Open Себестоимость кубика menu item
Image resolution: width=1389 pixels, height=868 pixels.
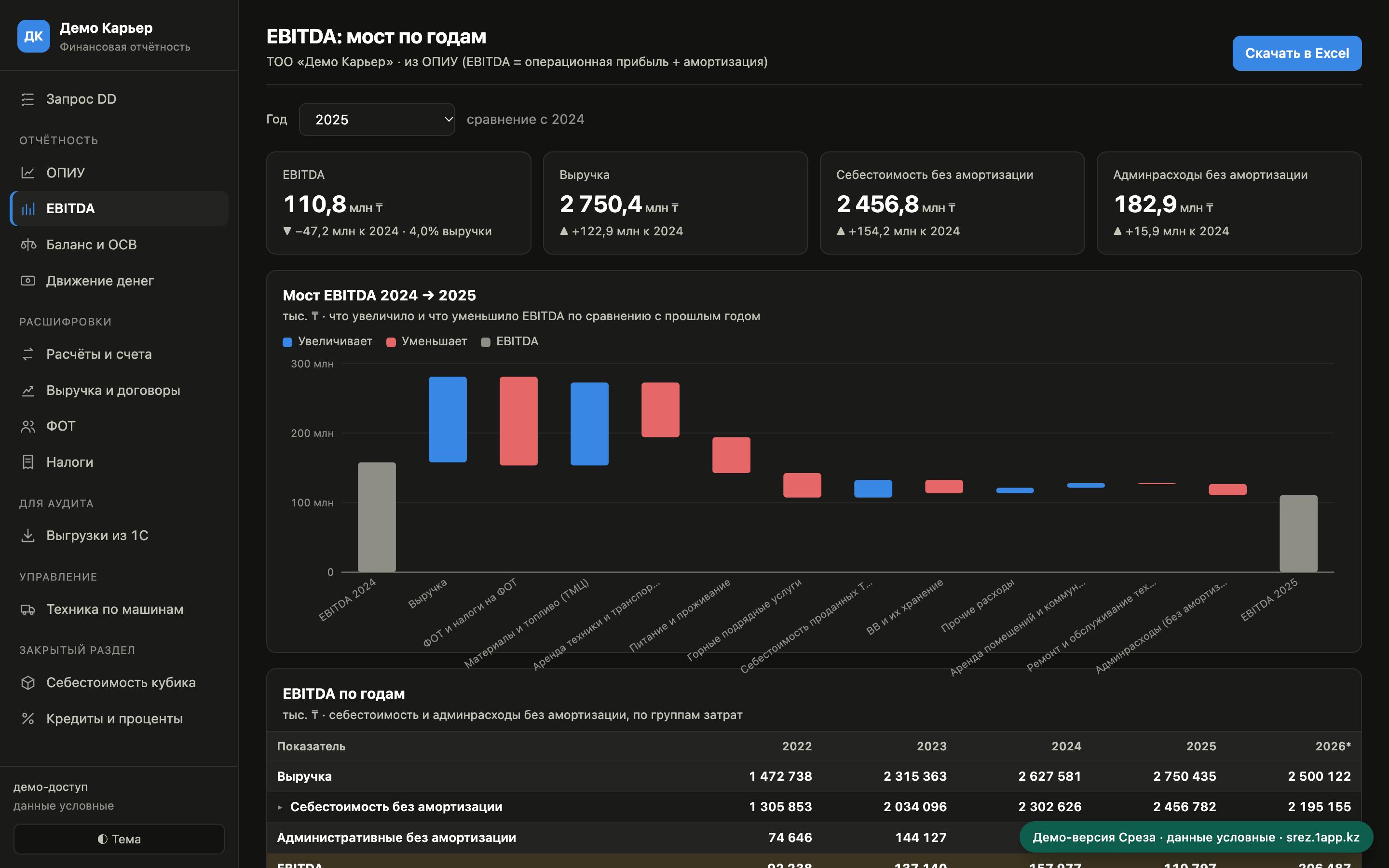(x=120, y=682)
